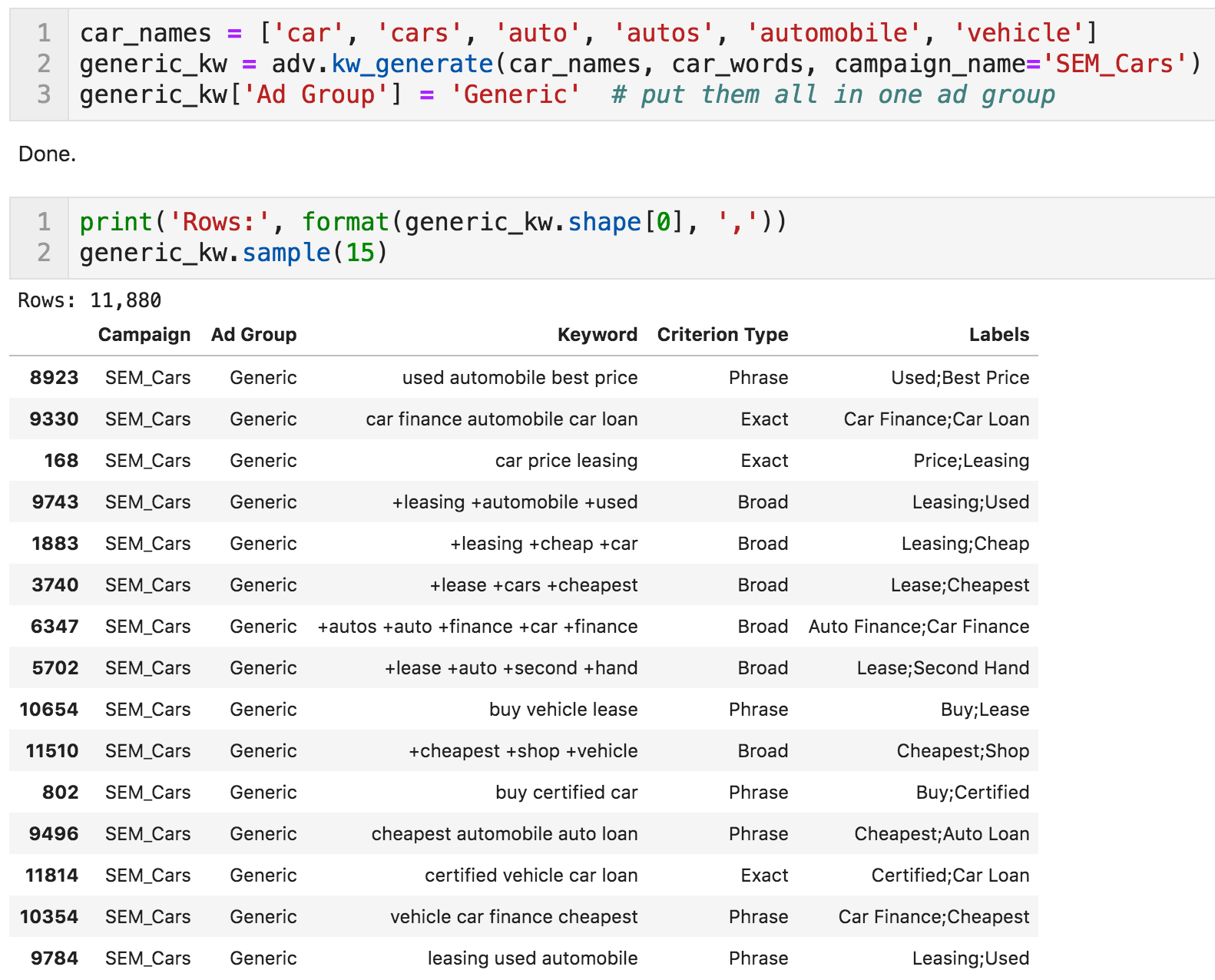Click keyword 'leasing used automobile'
1215x980 pixels.
(533, 958)
